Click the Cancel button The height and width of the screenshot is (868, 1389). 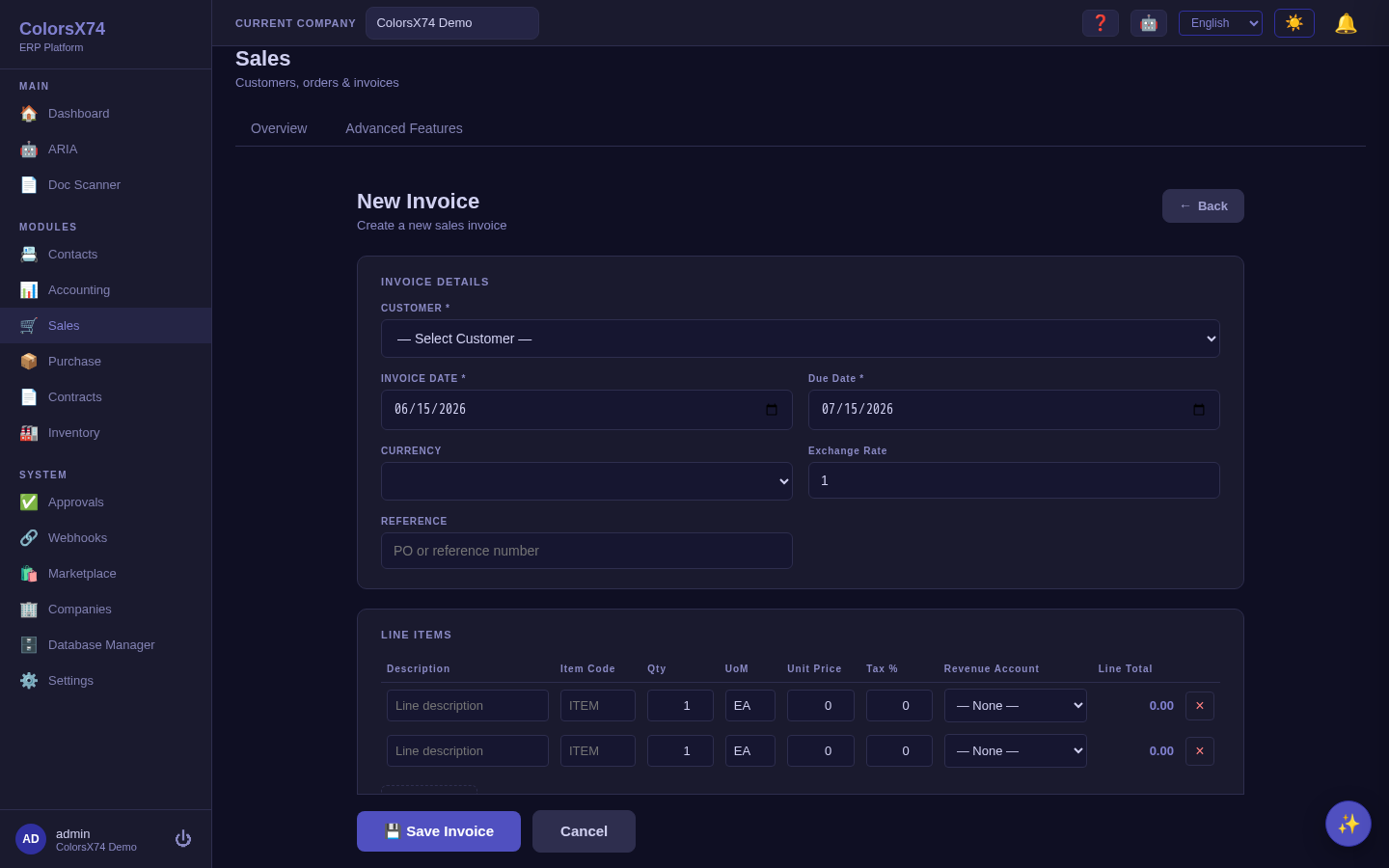[584, 831]
